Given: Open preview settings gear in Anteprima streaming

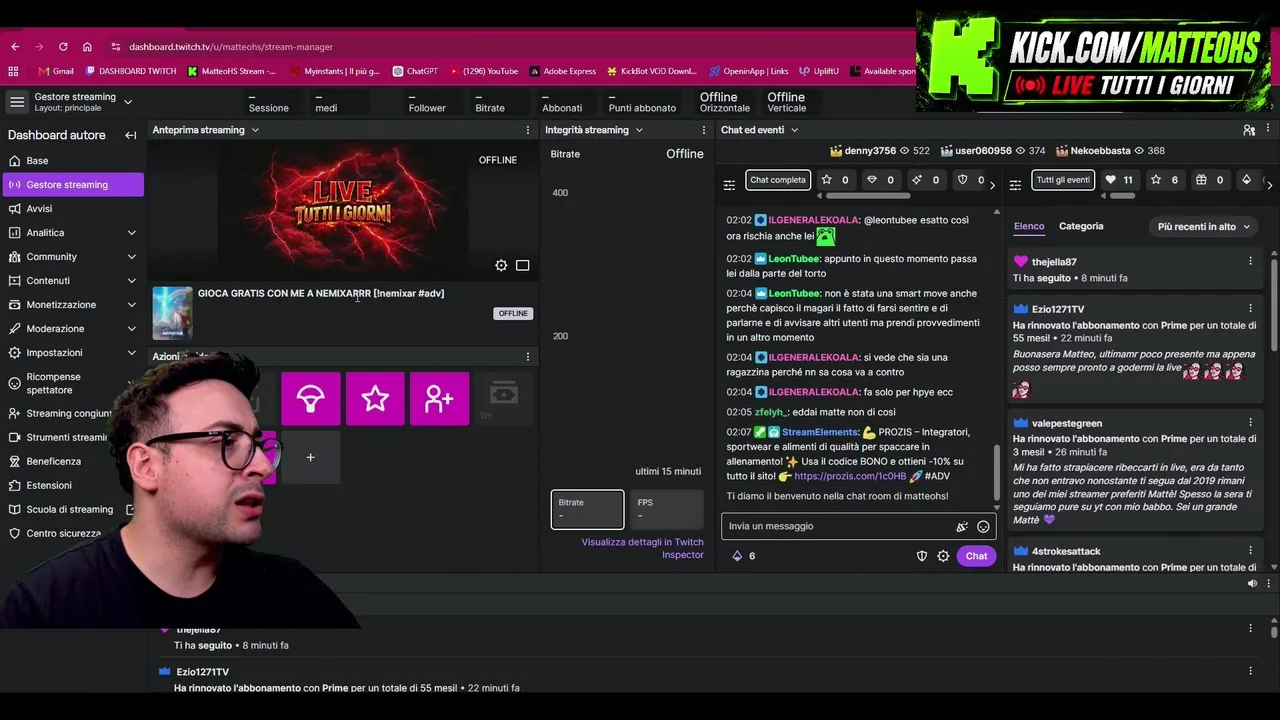Looking at the screenshot, I should coord(501,265).
